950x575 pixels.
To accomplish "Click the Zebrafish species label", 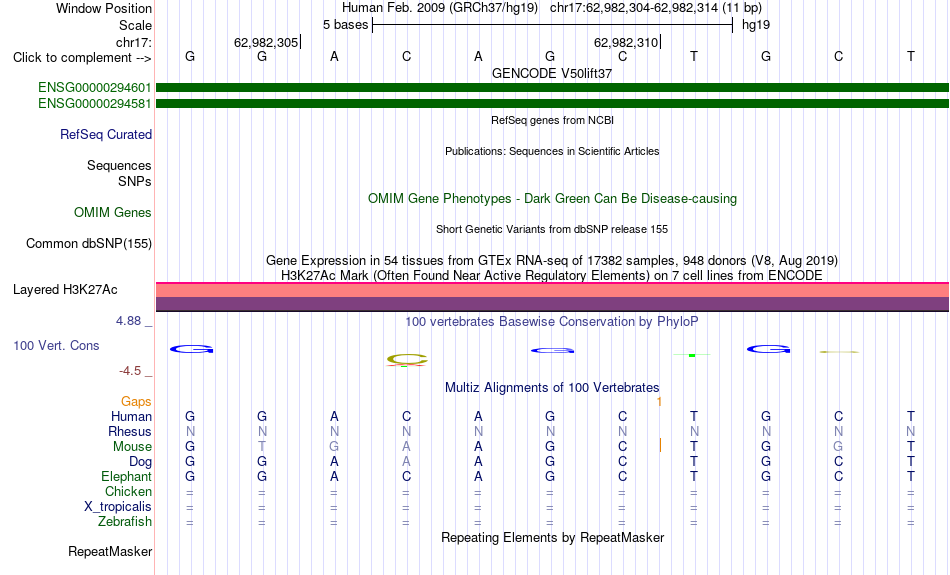I will [125, 522].
